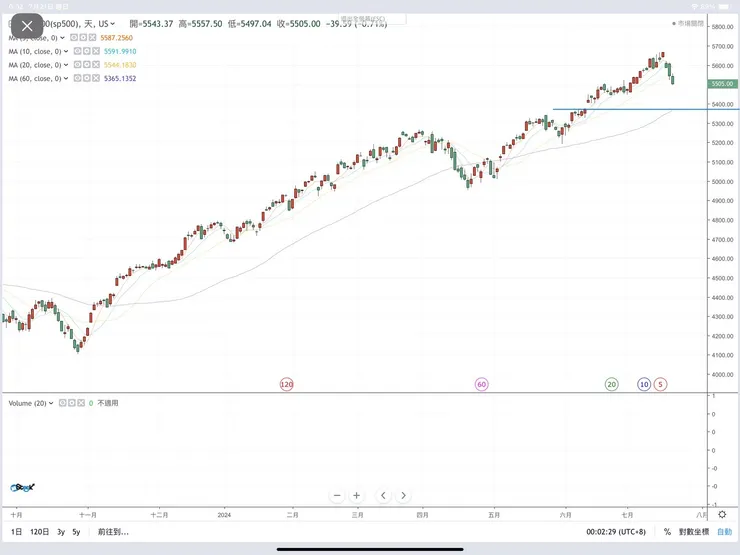Click the 收=5505.00 close price value
The image size is (740, 555).
click(x=299, y=24)
